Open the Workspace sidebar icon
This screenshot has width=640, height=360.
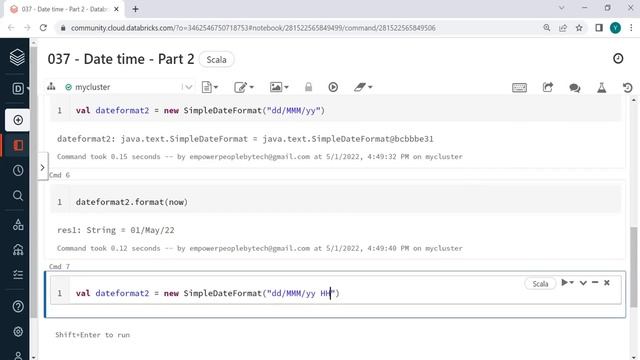pyautogui.click(x=18, y=145)
